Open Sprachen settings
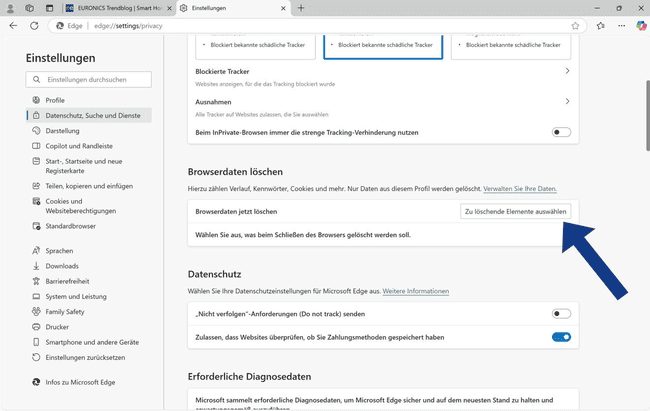Screen dimensions: 650x411 pyautogui.click(x=89, y=251)
